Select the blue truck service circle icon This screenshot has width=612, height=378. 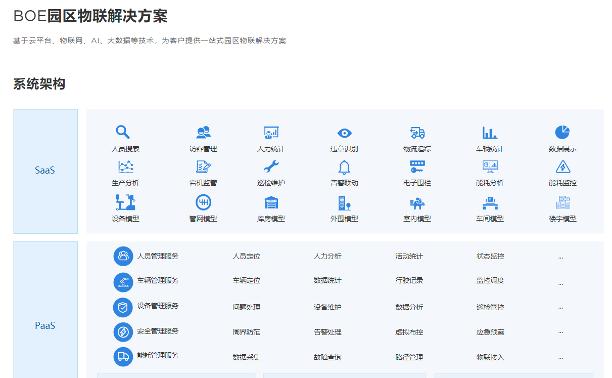(123, 357)
